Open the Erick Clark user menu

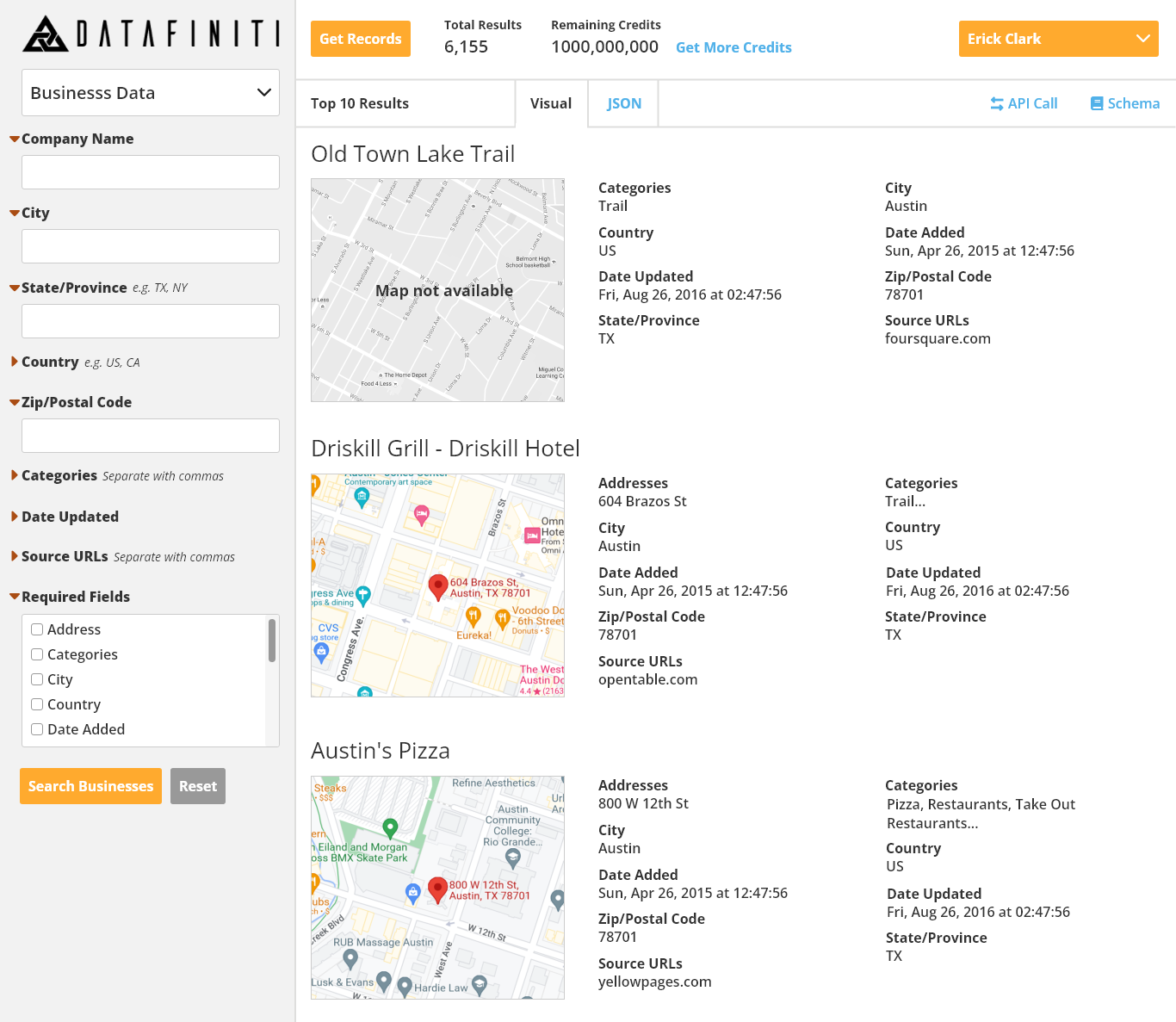pos(1058,39)
